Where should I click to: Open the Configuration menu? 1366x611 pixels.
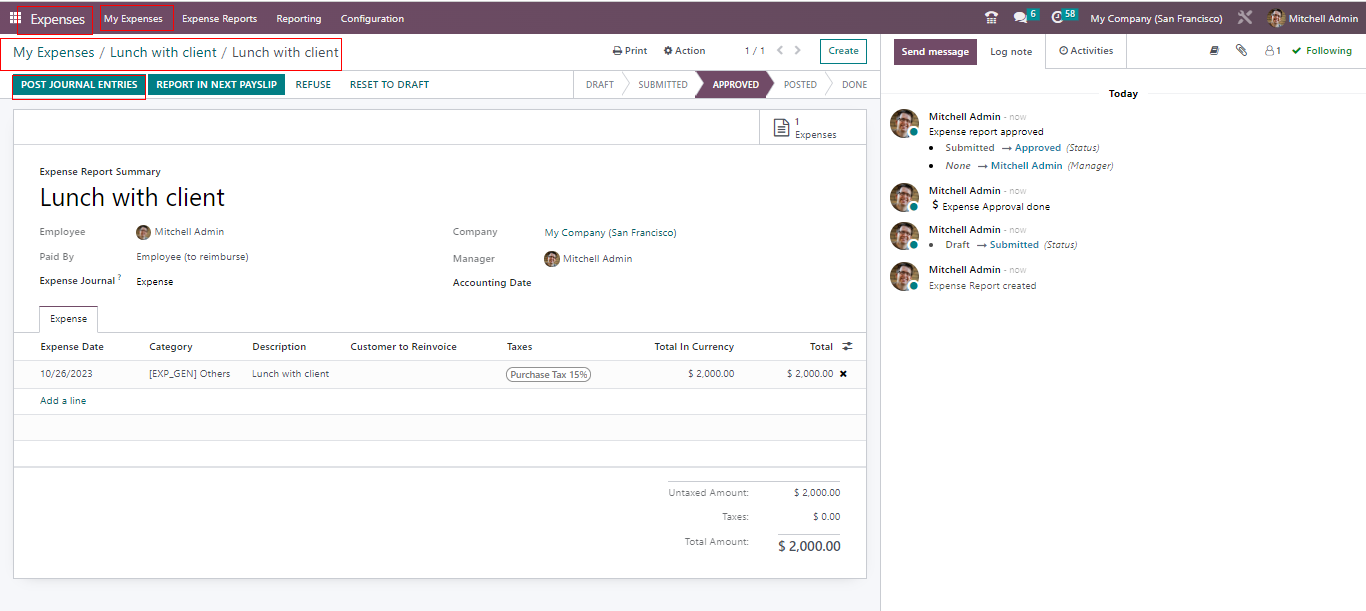click(372, 19)
